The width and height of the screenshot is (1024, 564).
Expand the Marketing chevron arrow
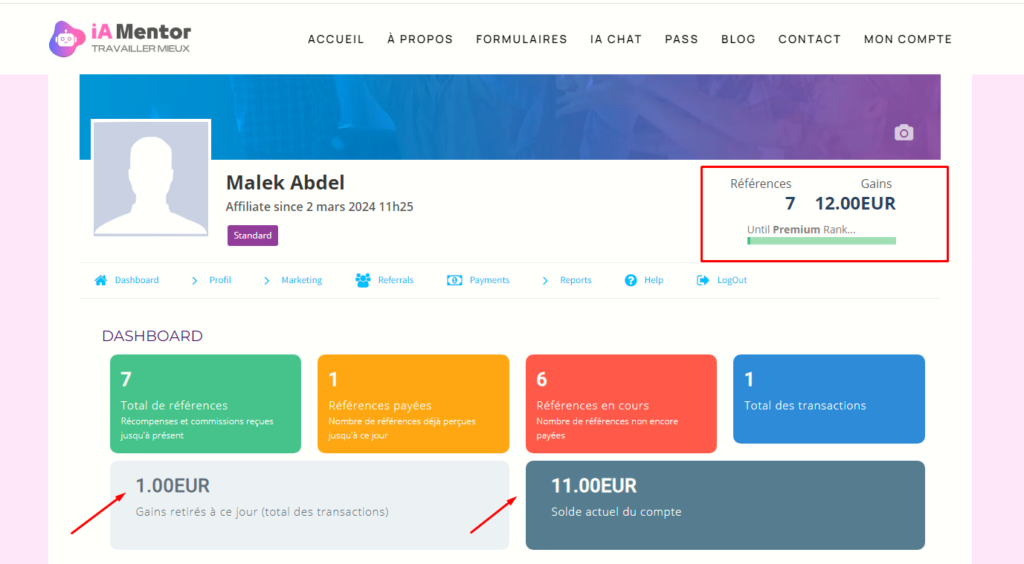tap(267, 280)
